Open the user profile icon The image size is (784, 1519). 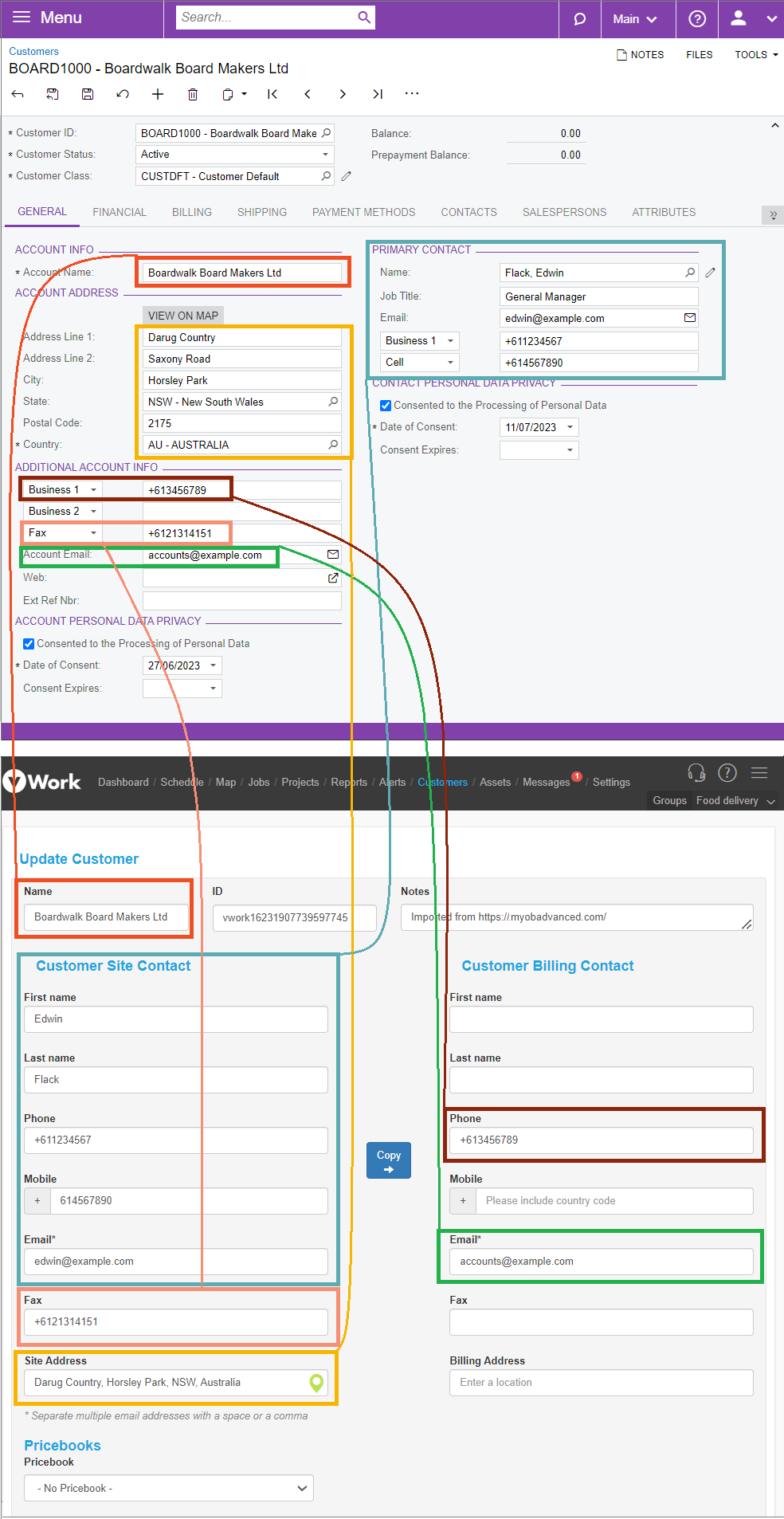click(739, 18)
